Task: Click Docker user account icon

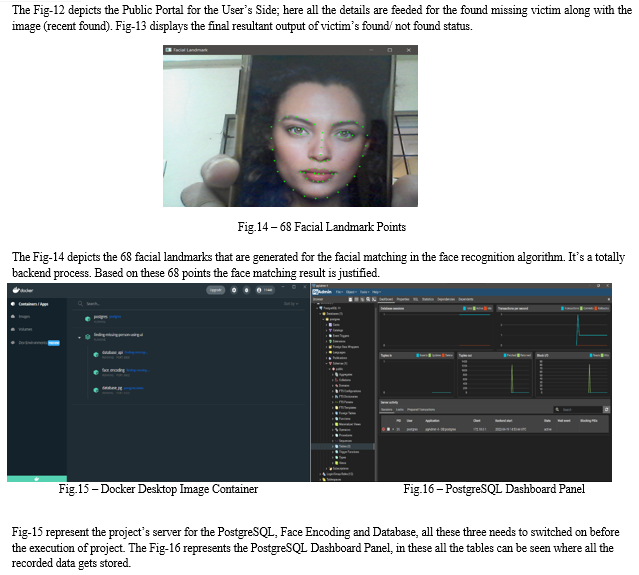Action: pyautogui.click(x=259, y=290)
